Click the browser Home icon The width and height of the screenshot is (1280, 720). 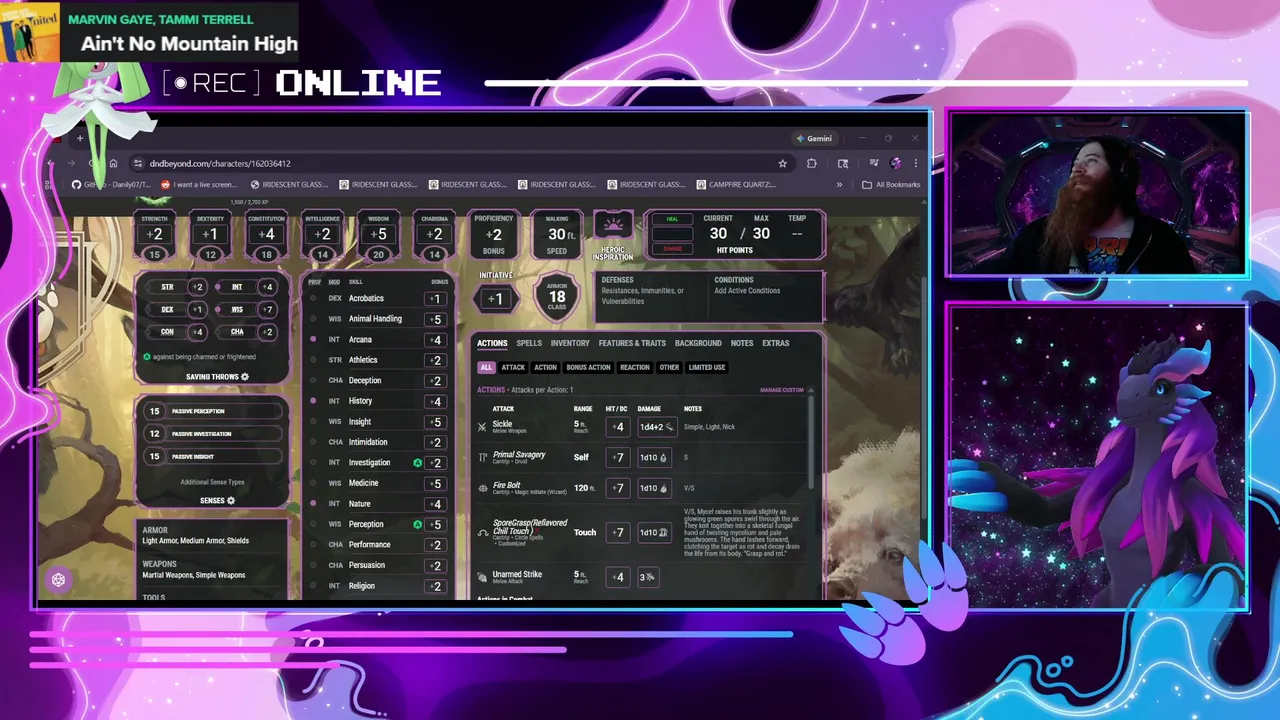113,163
